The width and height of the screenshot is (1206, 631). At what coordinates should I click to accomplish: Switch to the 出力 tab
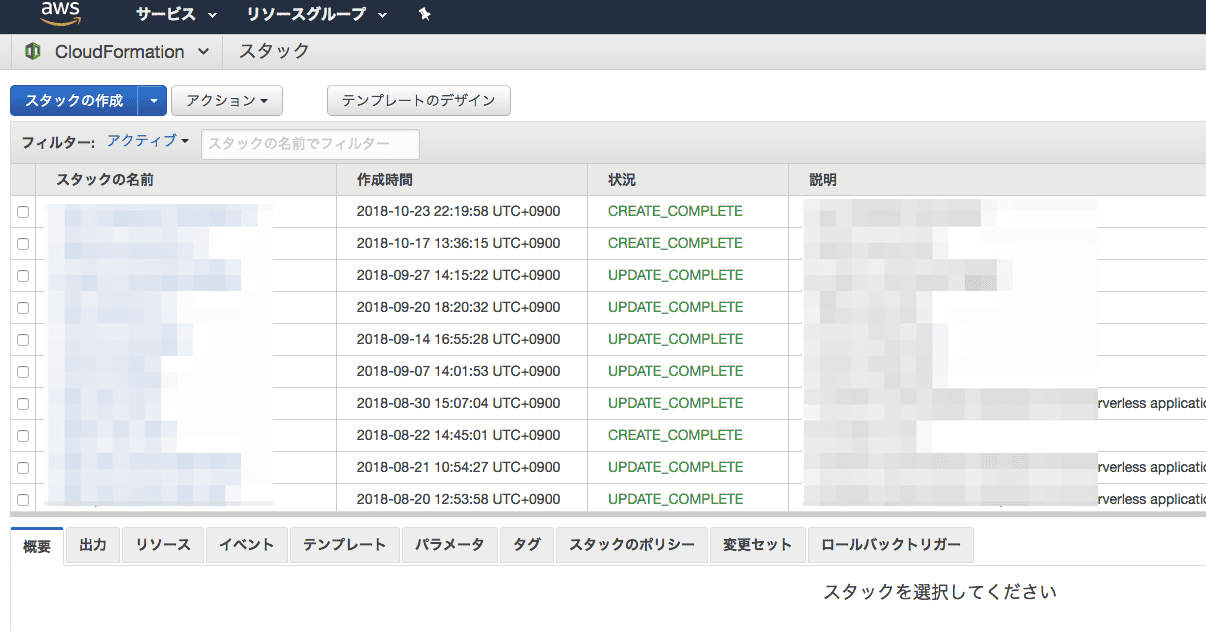(x=93, y=545)
